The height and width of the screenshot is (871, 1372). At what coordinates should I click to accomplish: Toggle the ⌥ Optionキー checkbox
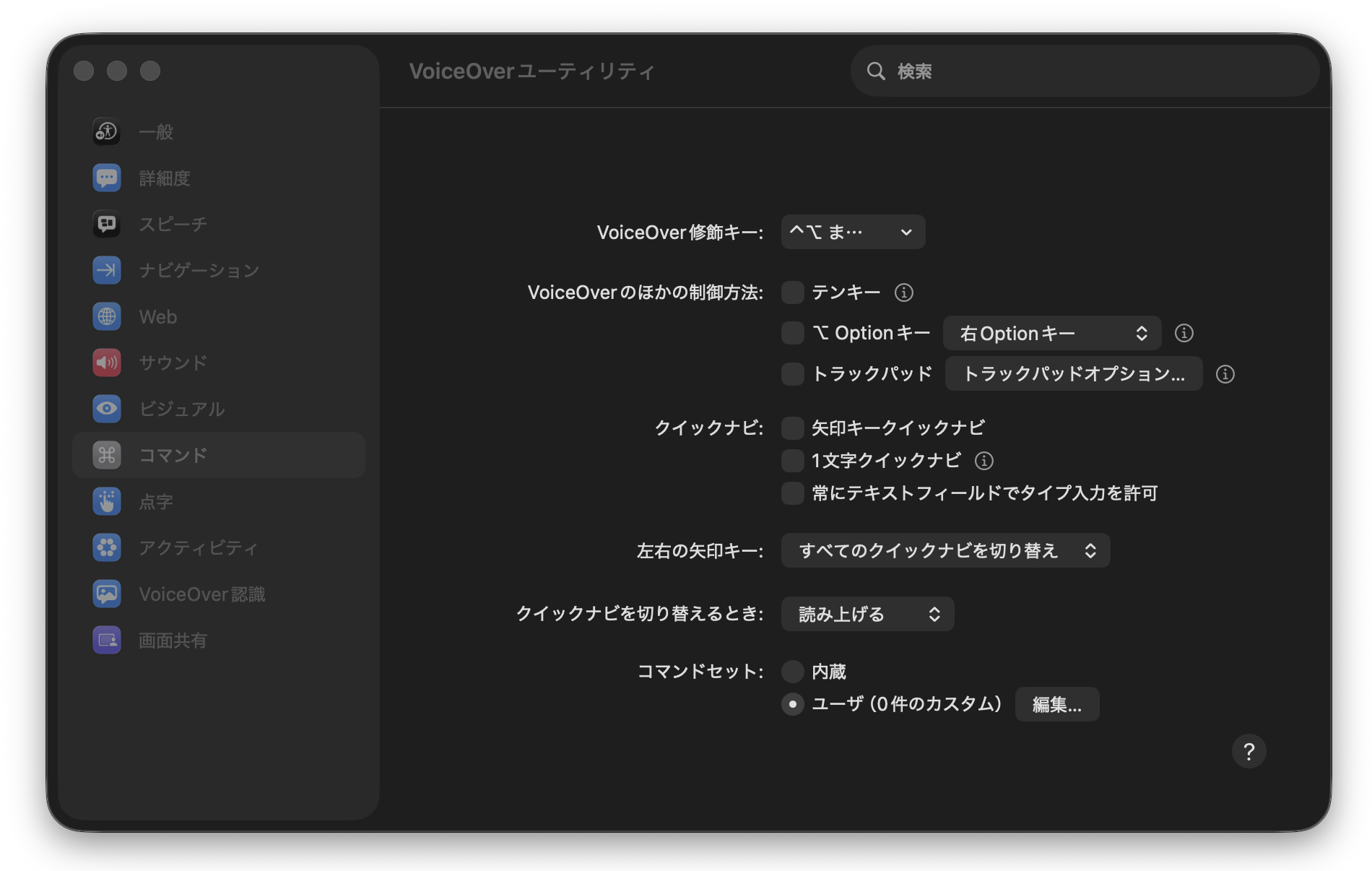[793, 333]
